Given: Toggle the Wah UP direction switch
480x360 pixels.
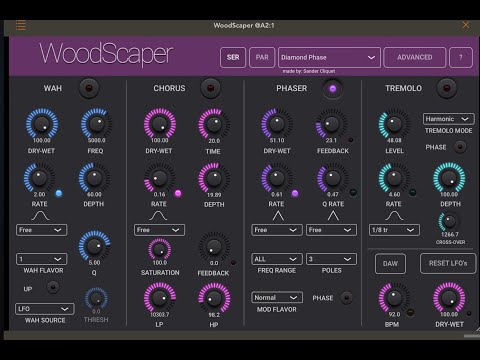Looking at the screenshot, I should (53, 287).
